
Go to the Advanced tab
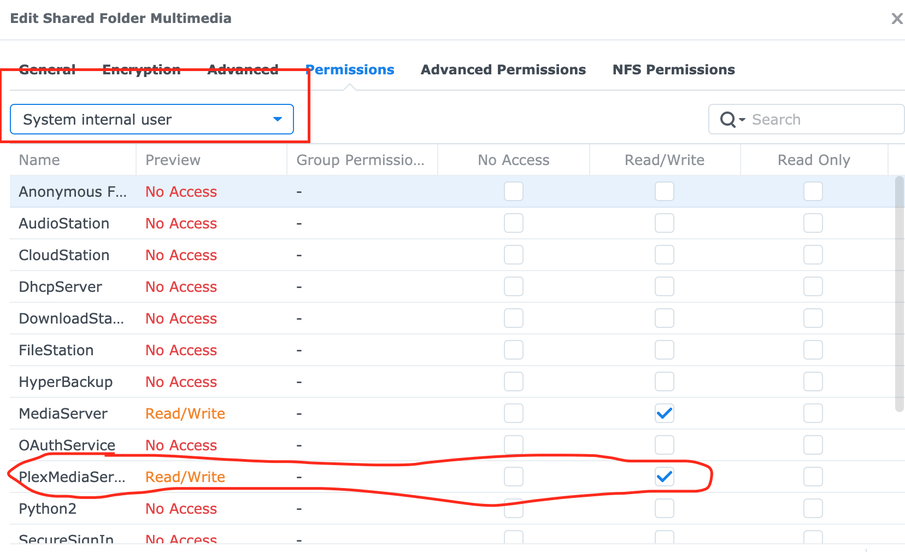click(x=243, y=70)
